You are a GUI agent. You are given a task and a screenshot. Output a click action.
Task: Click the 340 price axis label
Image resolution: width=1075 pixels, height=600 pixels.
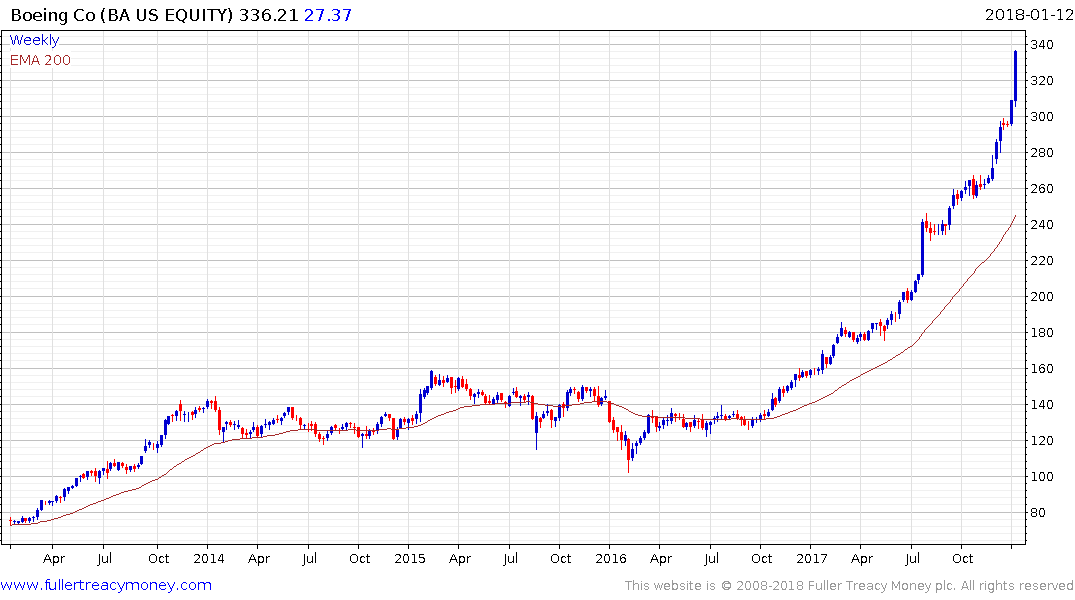pos(1042,45)
